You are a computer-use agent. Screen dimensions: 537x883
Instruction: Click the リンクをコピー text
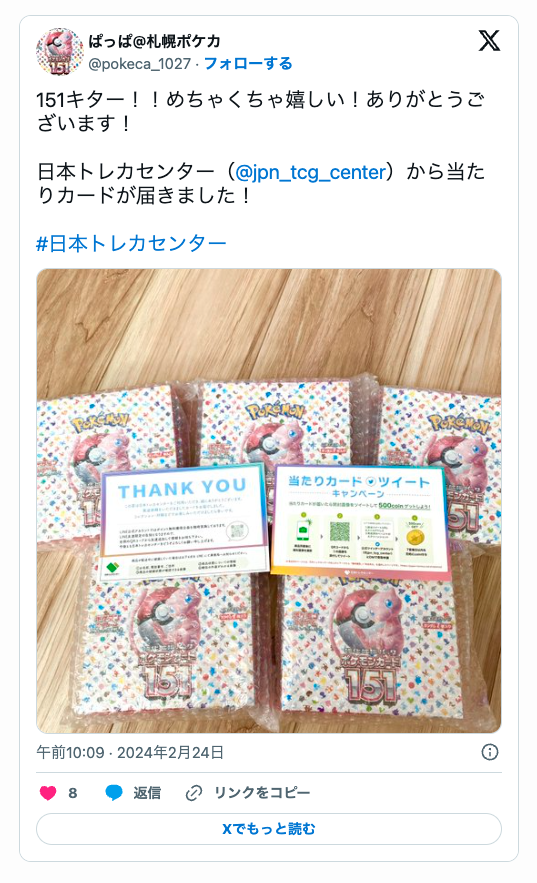(x=262, y=793)
